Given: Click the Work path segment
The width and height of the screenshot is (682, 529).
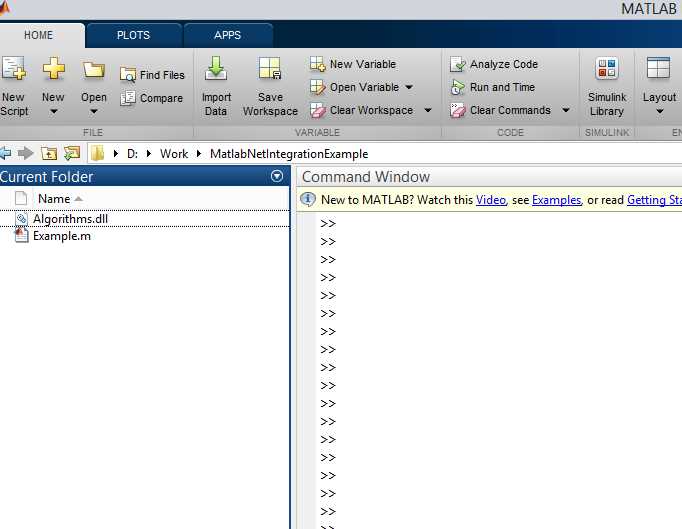Looking at the screenshot, I should pyautogui.click(x=174, y=154).
